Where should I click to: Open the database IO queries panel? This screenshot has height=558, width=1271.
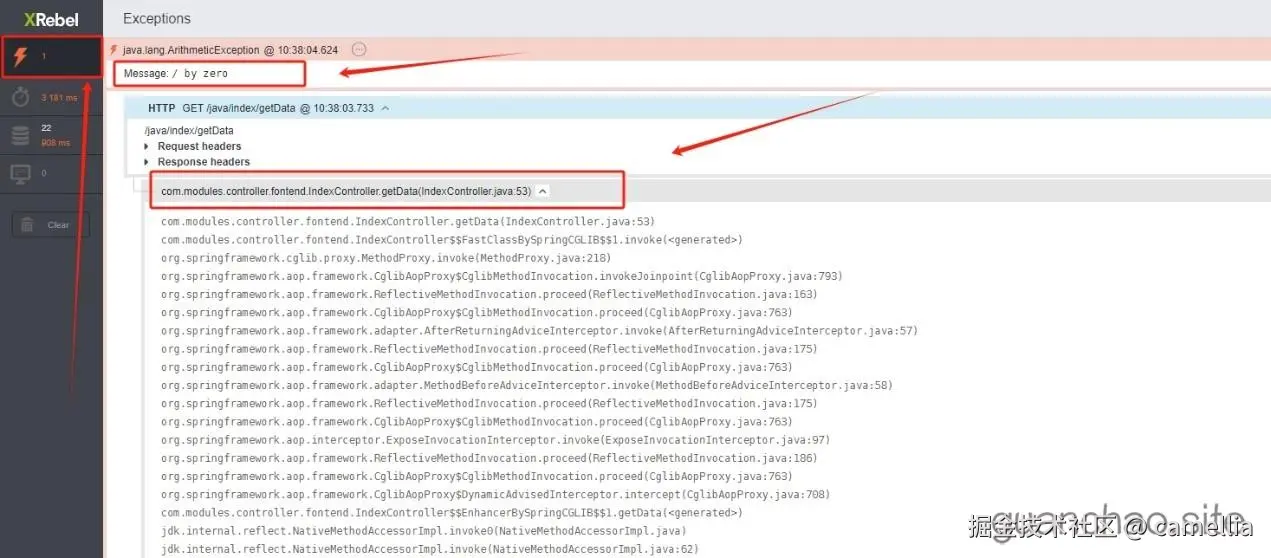pos(50,136)
